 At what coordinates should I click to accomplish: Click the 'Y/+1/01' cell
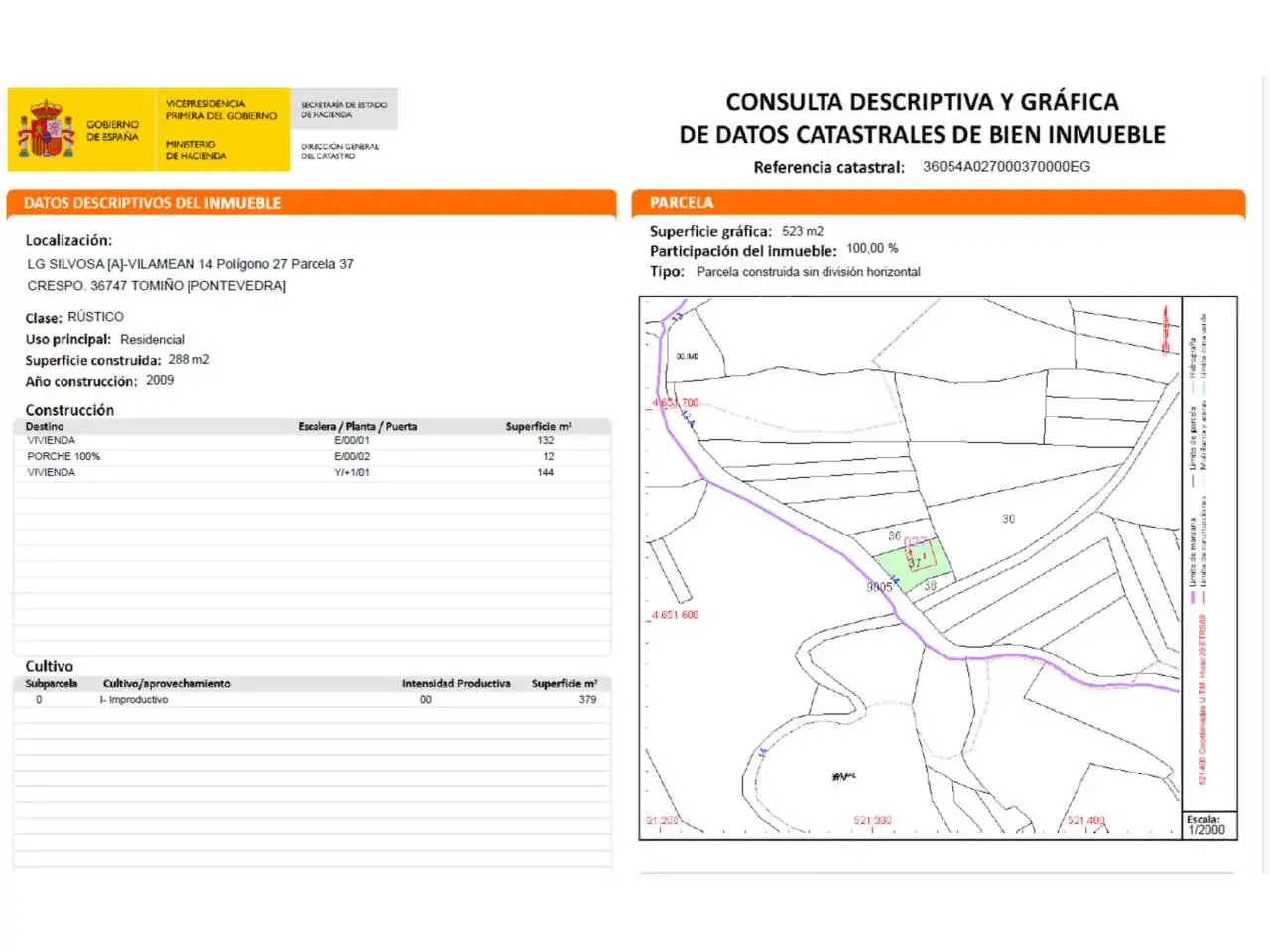coord(352,472)
